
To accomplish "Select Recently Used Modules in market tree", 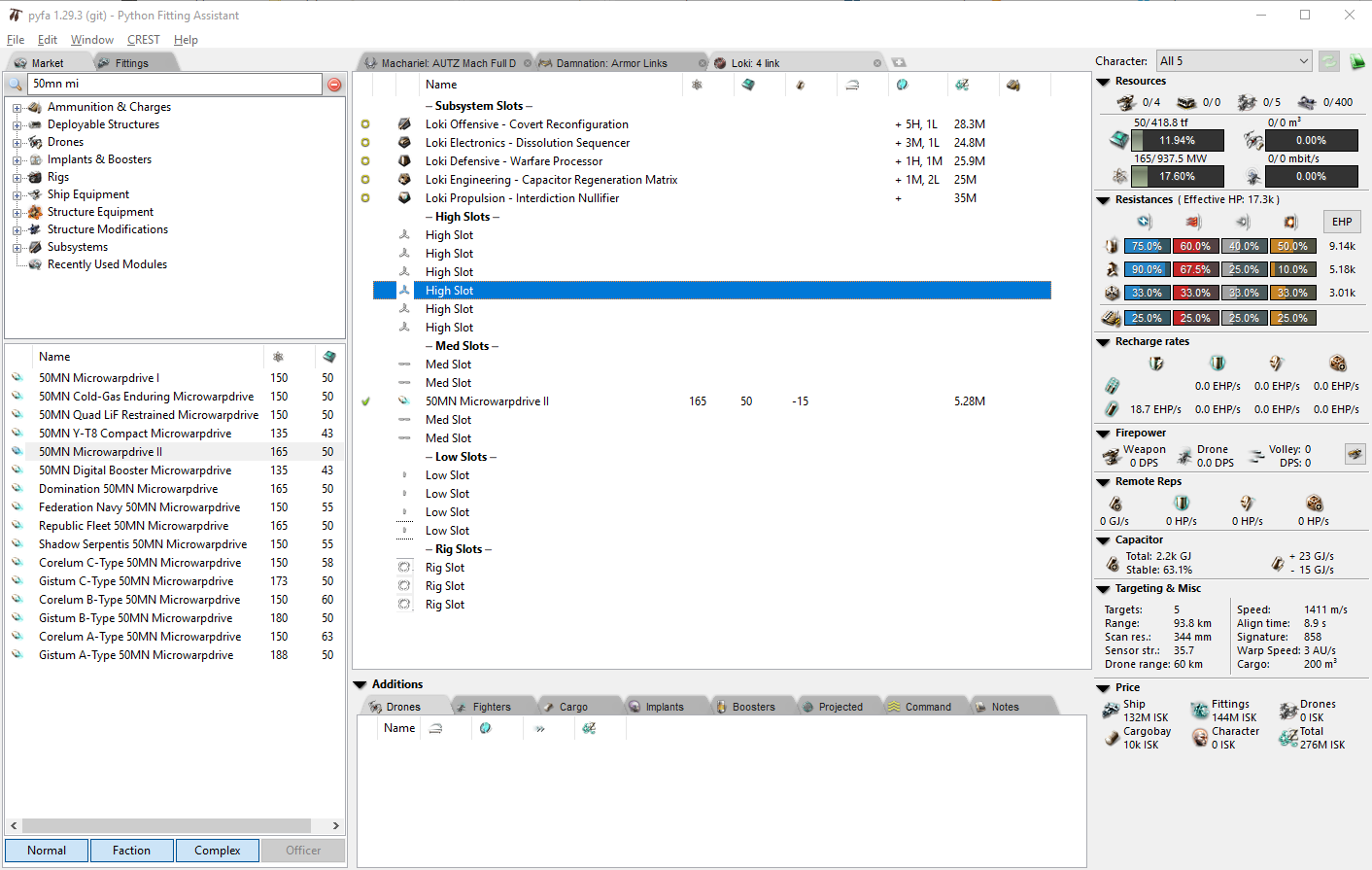I will [x=107, y=264].
